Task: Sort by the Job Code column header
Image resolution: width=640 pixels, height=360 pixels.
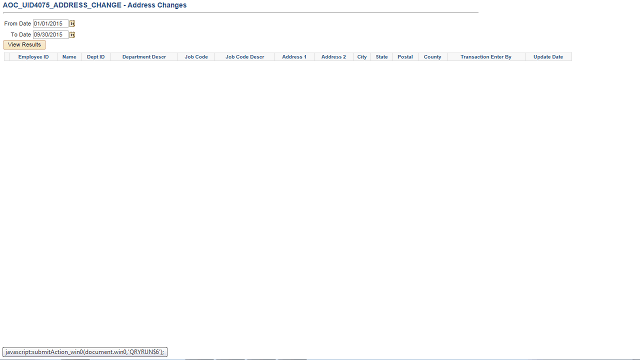Action: point(196,57)
